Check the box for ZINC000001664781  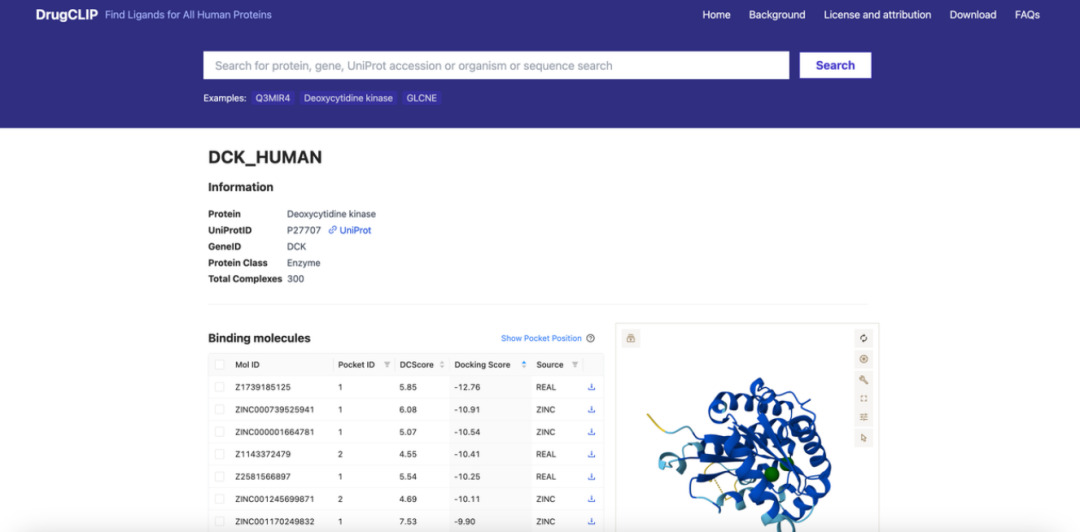[219, 432]
